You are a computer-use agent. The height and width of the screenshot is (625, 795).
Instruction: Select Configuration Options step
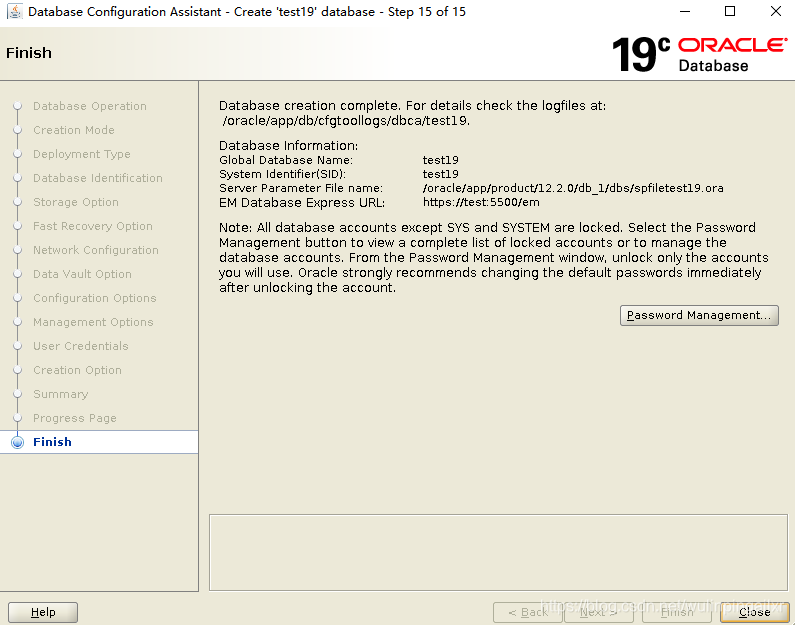[x=94, y=298]
